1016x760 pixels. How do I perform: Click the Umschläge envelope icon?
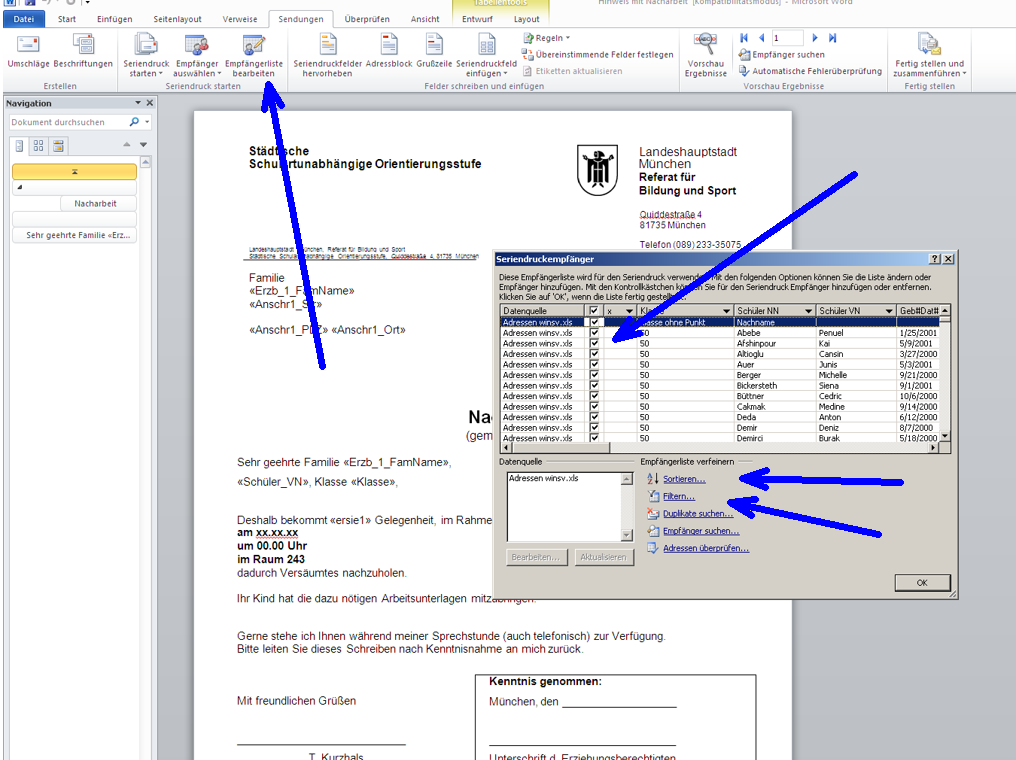coord(28,50)
